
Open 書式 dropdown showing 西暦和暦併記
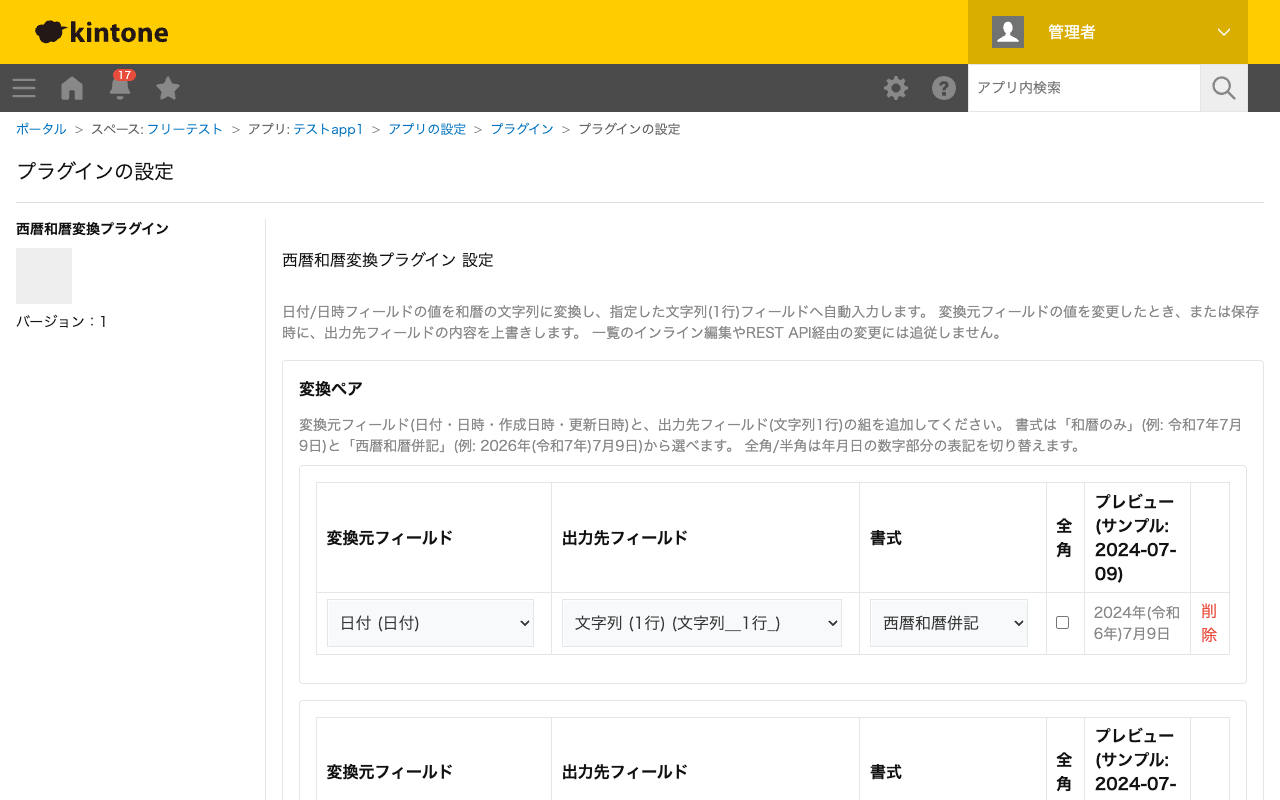tap(949, 623)
